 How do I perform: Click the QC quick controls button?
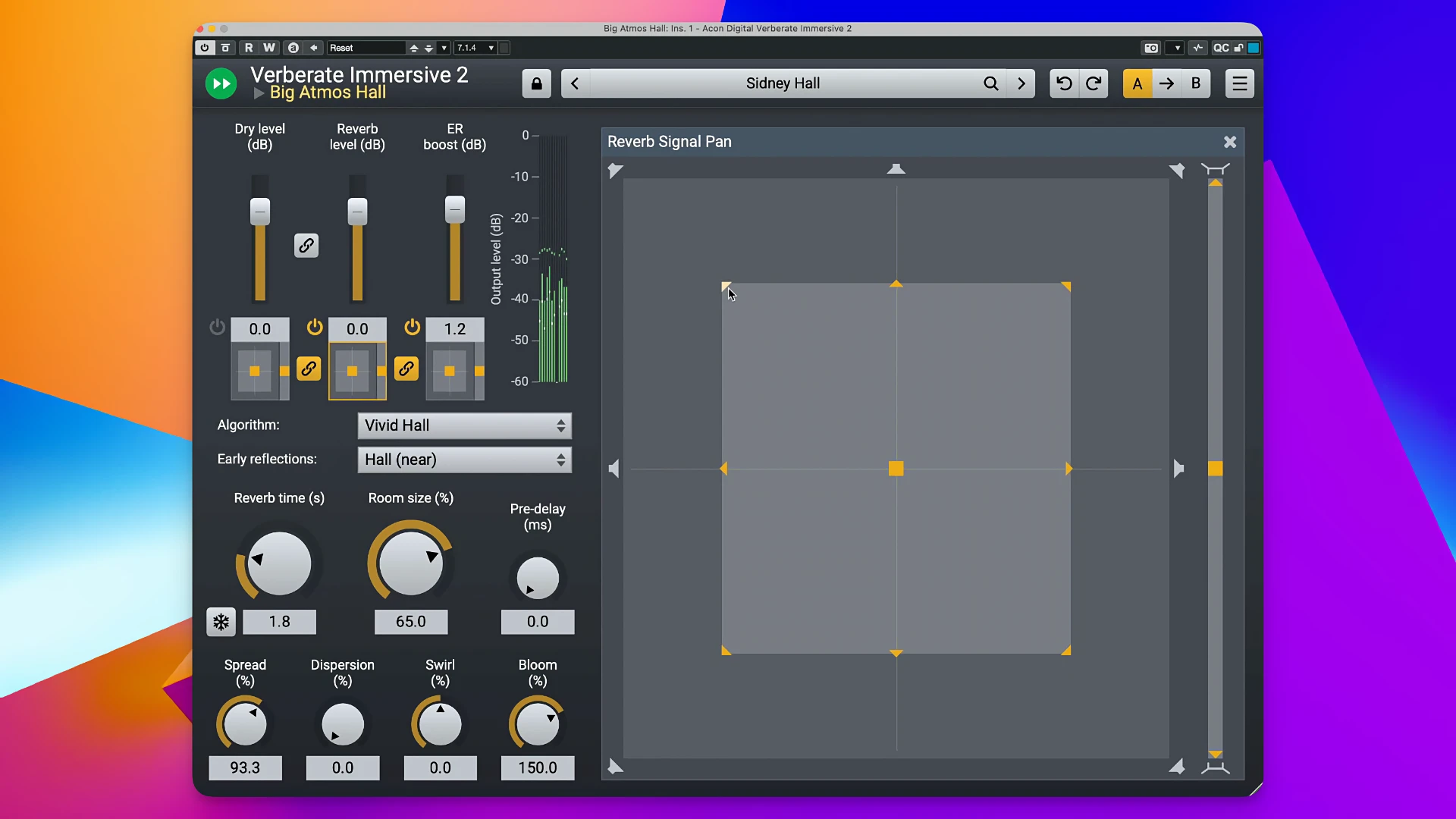[1221, 48]
